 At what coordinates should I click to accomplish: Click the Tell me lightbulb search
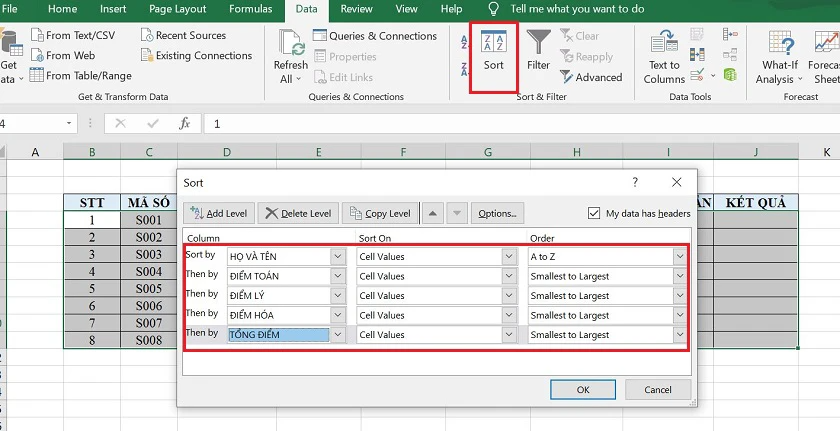(494, 9)
